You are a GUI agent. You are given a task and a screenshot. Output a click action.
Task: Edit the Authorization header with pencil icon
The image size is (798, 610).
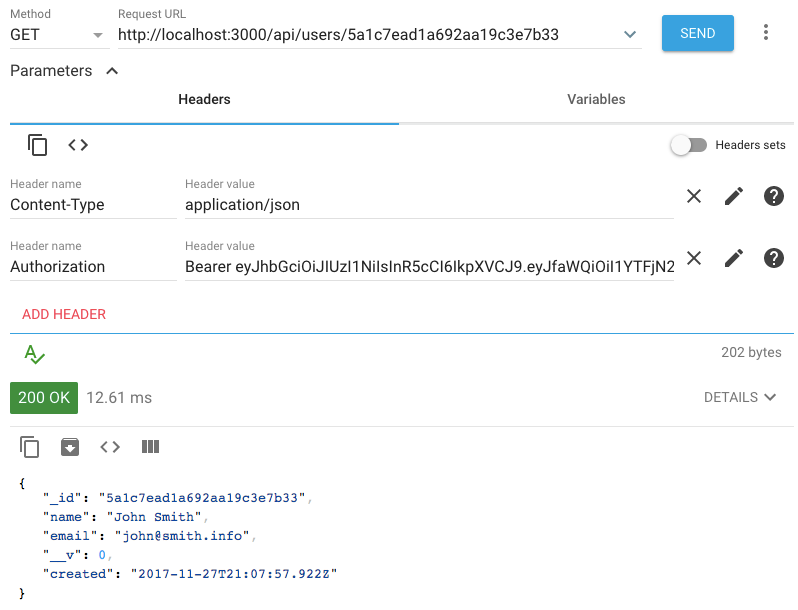(x=734, y=259)
